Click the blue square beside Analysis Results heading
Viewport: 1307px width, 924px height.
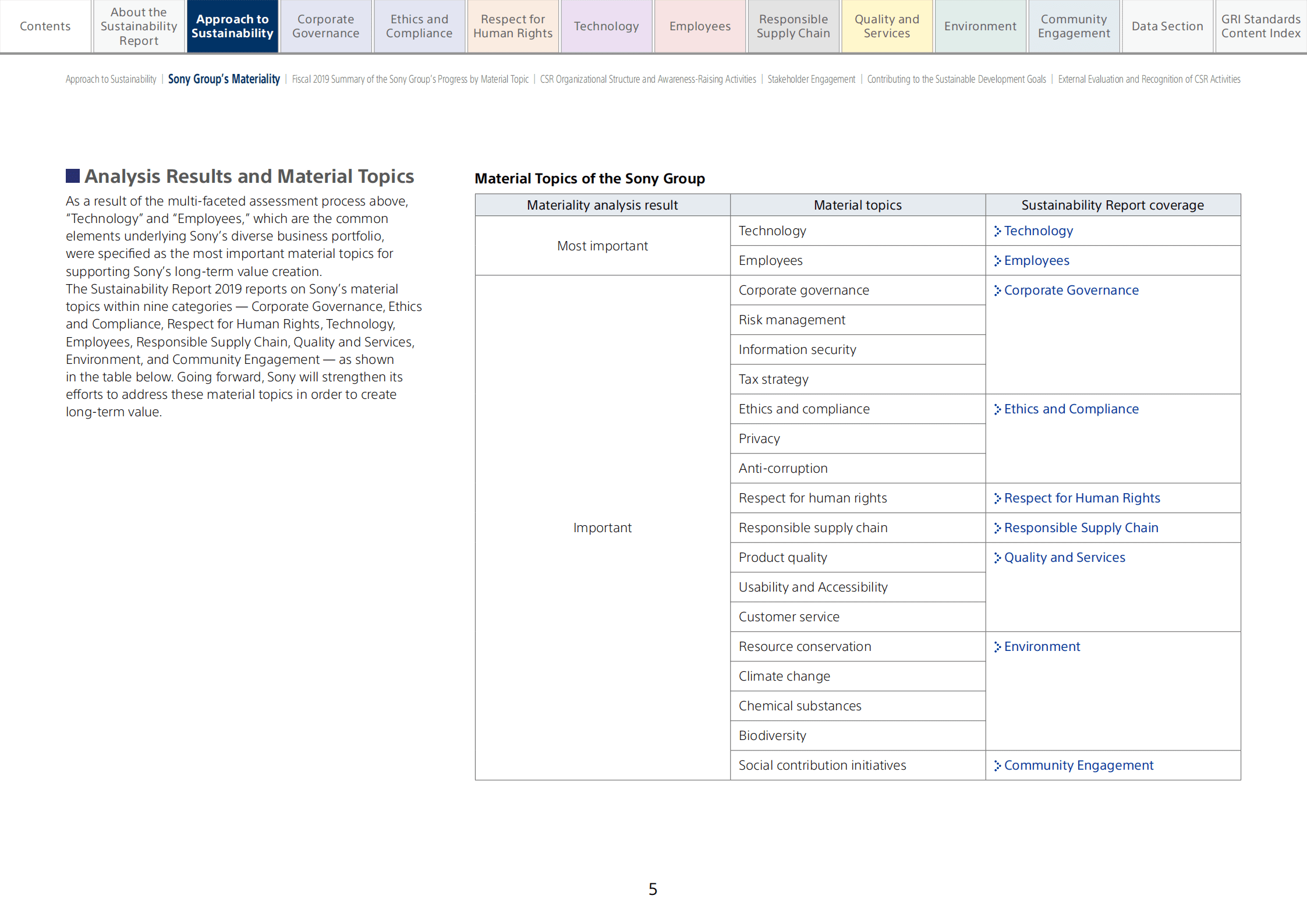click(x=72, y=176)
